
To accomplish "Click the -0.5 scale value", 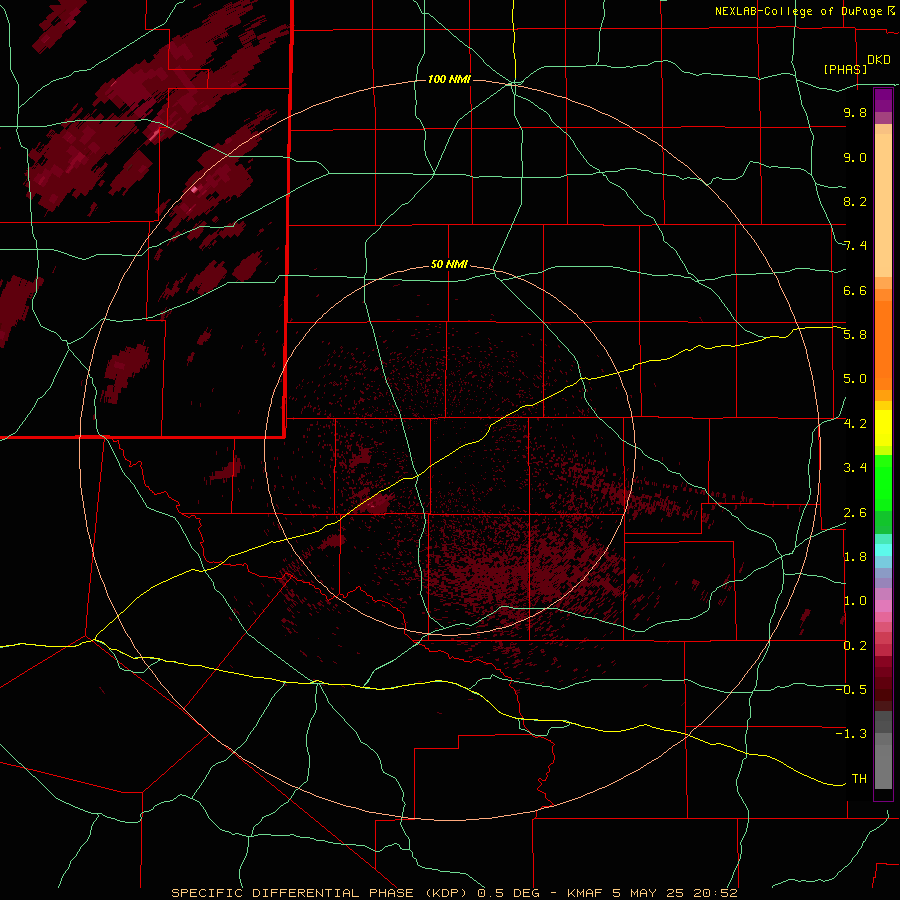I will [851, 690].
